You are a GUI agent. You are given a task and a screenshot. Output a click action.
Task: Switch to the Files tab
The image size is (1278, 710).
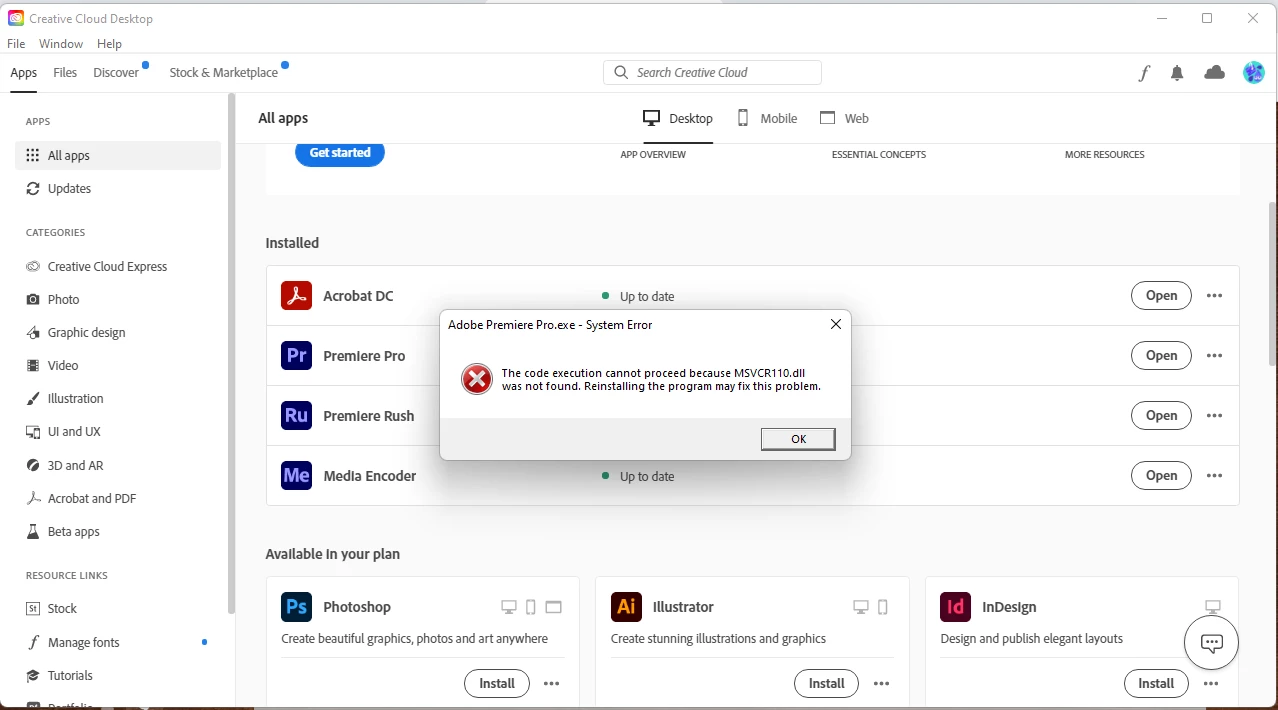(x=65, y=73)
